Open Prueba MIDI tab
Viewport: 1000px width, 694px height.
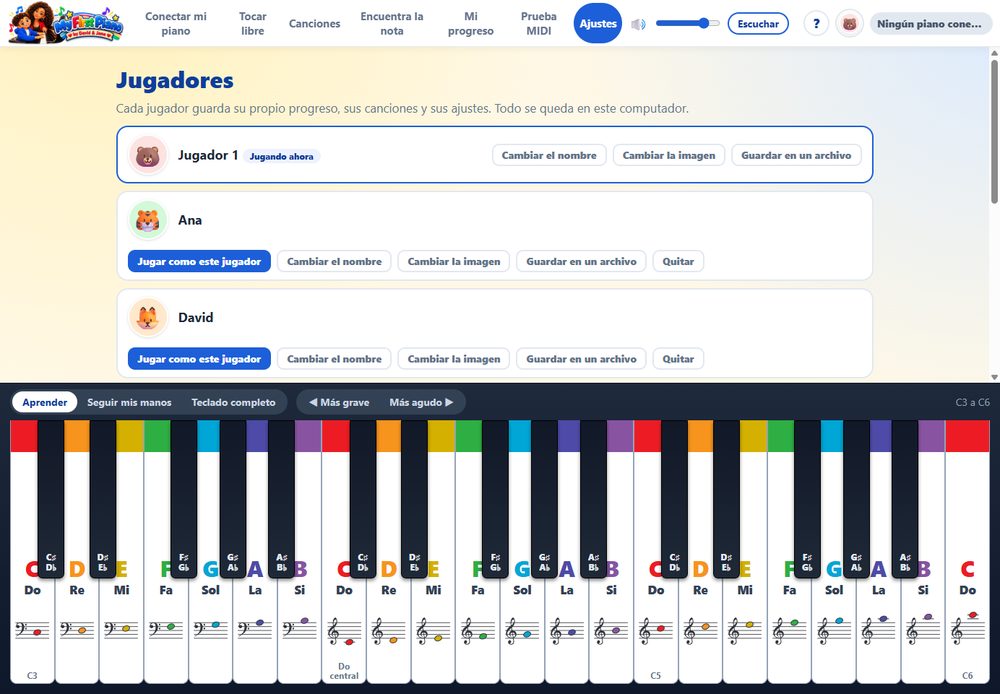tap(539, 24)
